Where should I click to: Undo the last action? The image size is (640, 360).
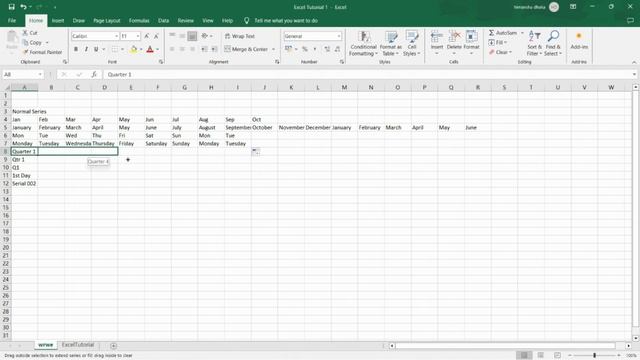click(23, 7)
